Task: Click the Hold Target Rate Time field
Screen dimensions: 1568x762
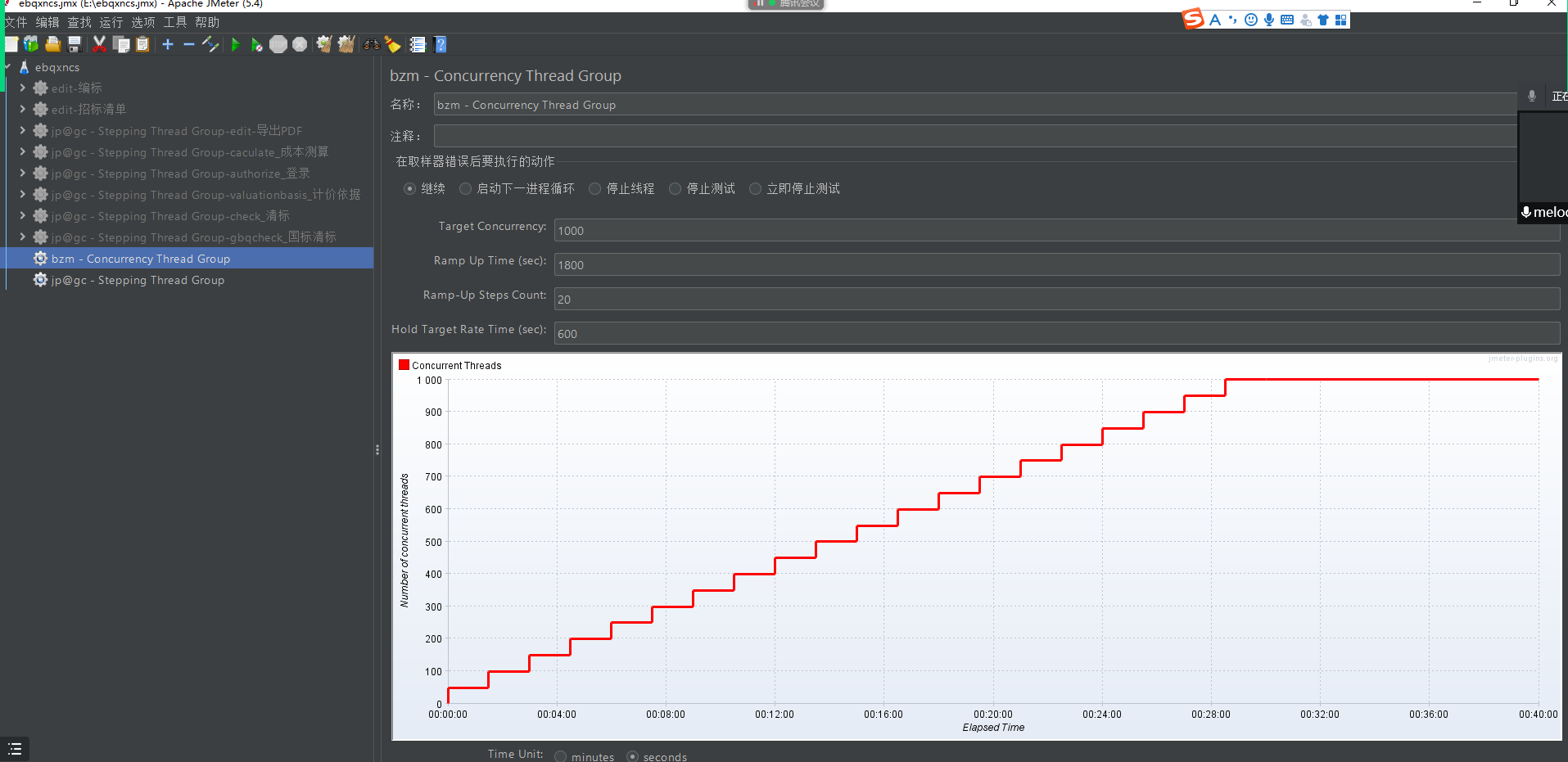Action: 1056,334
